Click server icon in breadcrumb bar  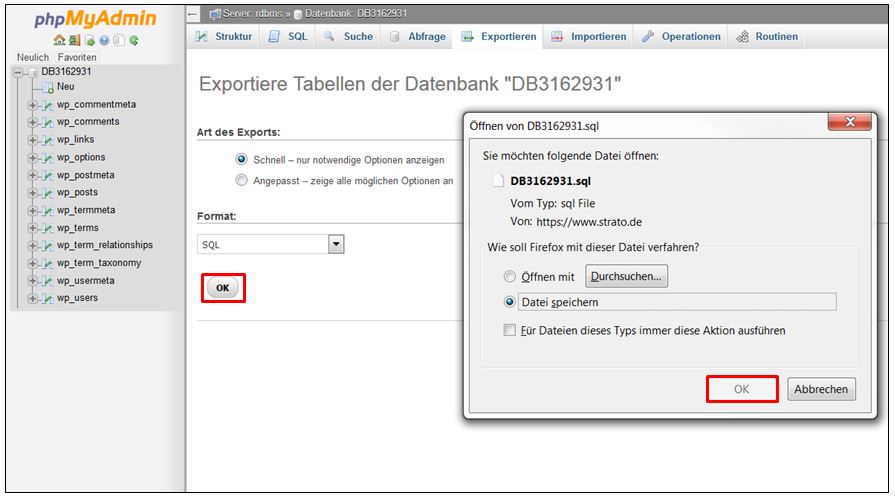(215, 14)
